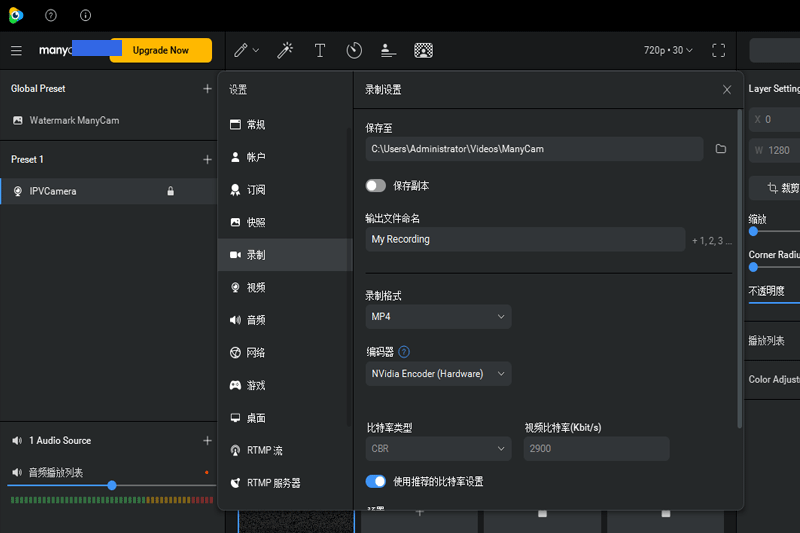
Task: Open the recording format MP4 dropdown
Action: click(438, 317)
